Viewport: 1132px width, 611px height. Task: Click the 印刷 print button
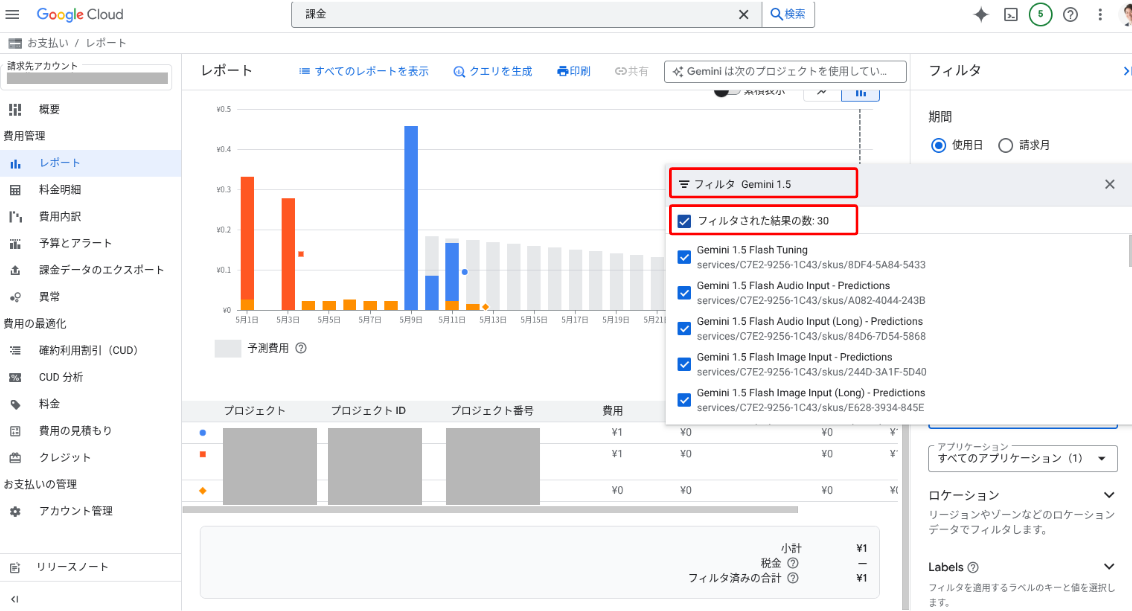[x=573, y=71]
